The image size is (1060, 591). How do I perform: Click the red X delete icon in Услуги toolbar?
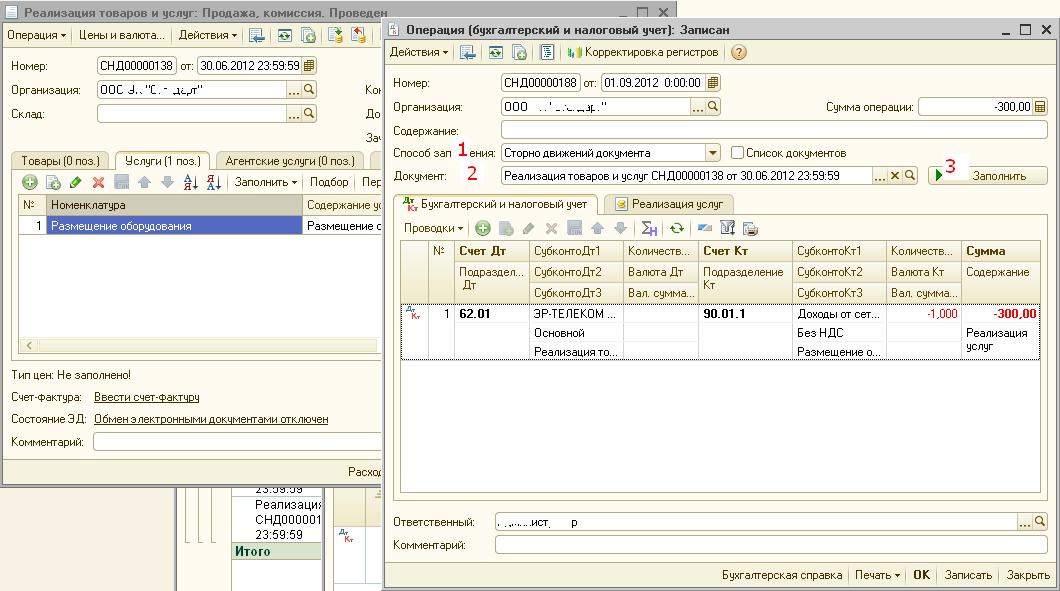point(99,182)
